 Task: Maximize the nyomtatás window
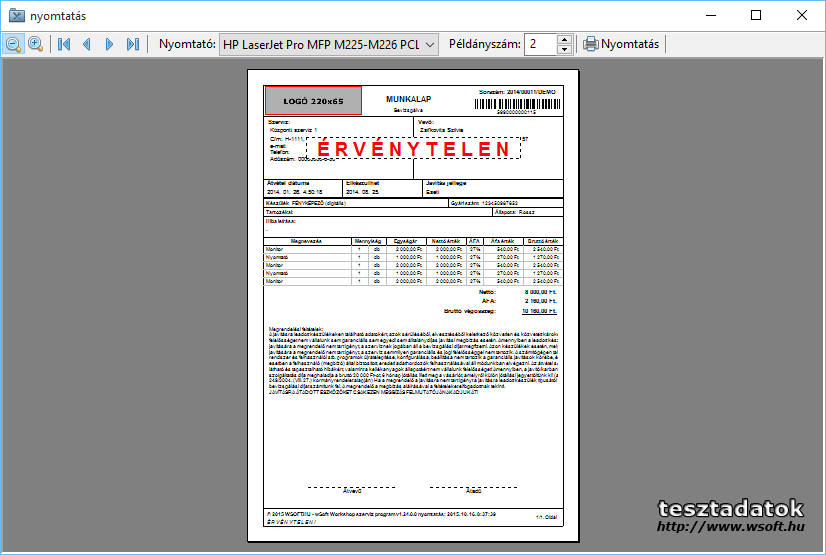(x=756, y=16)
